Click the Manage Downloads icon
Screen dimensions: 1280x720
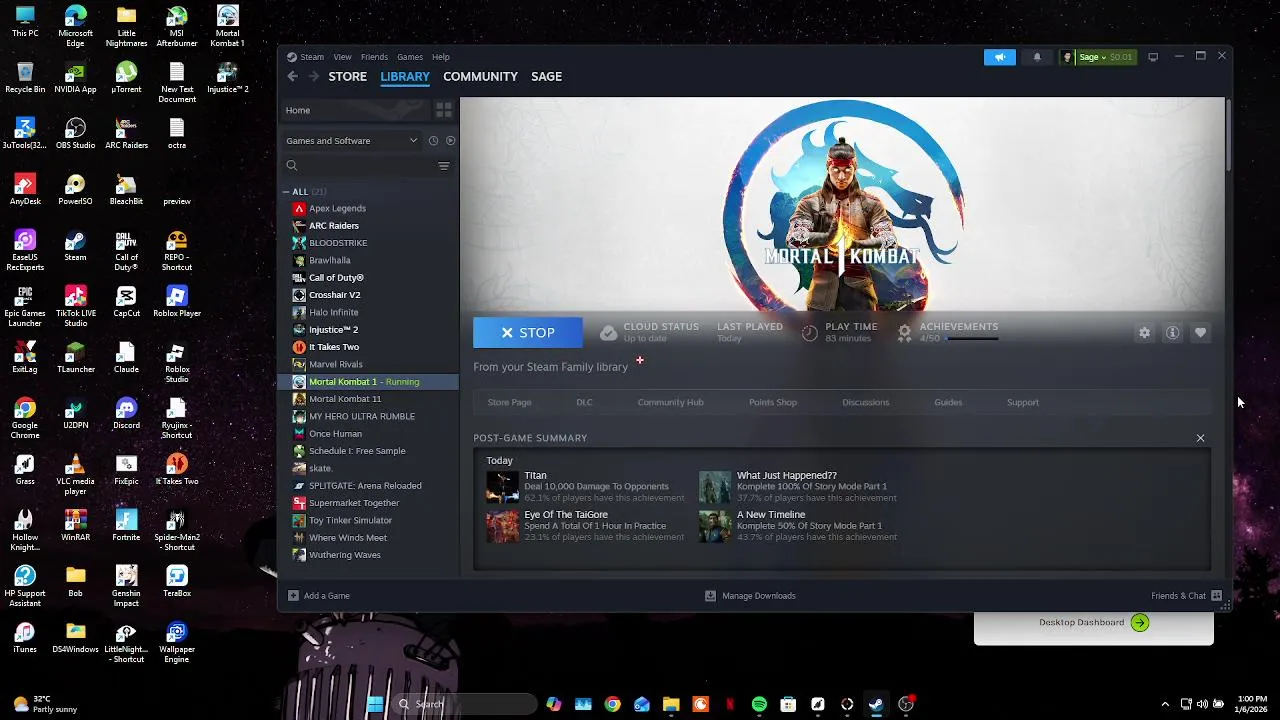(x=710, y=596)
